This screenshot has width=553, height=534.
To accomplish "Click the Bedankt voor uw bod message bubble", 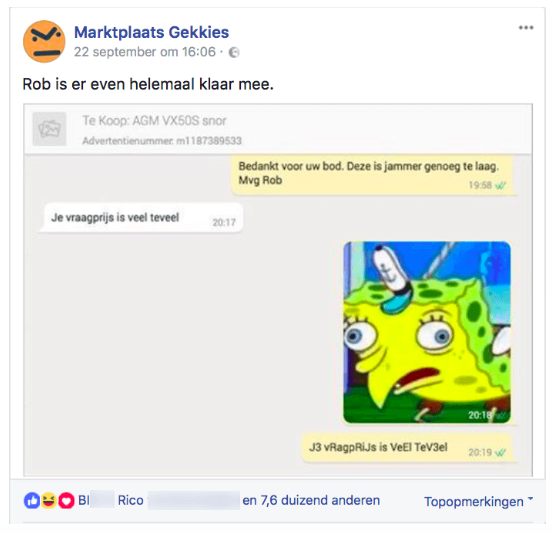I will tap(372, 175).
